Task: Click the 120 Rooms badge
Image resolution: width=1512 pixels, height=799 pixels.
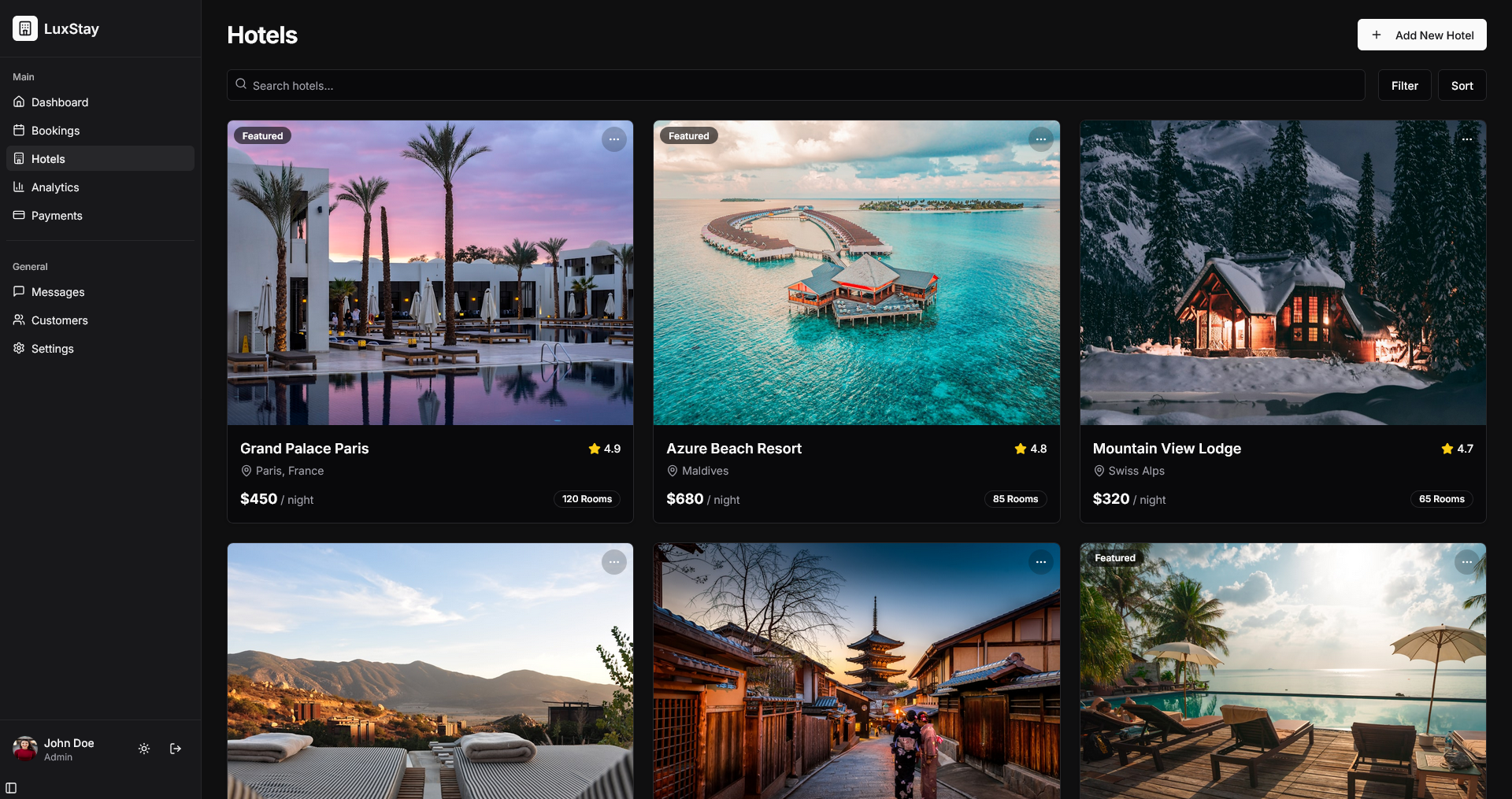Action: tap(587, 499)
